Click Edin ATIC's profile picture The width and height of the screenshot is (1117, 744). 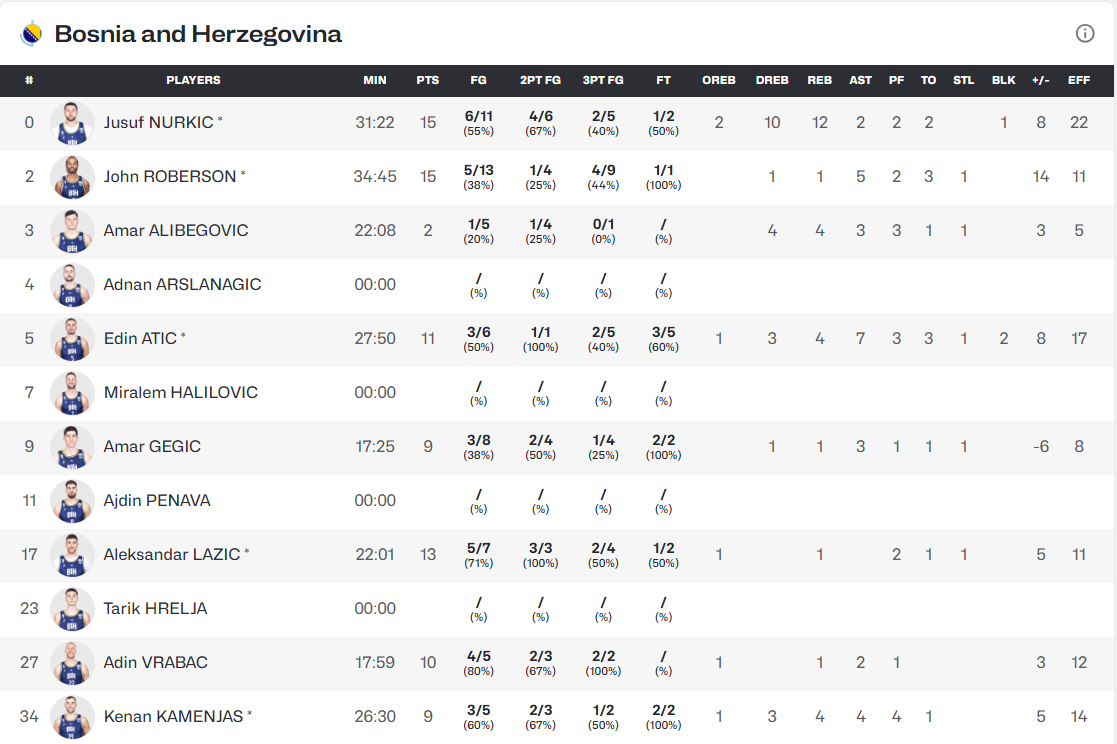(72, 339)
